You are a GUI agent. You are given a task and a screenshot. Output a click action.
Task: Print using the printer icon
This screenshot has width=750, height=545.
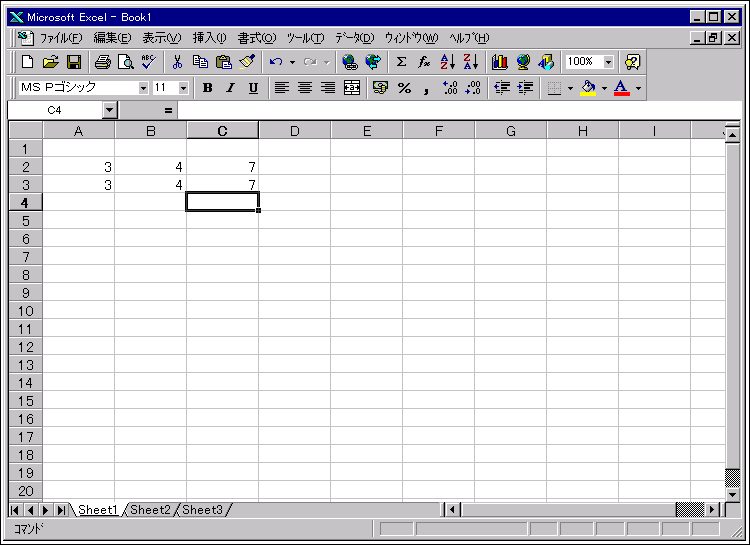[102, 62]
